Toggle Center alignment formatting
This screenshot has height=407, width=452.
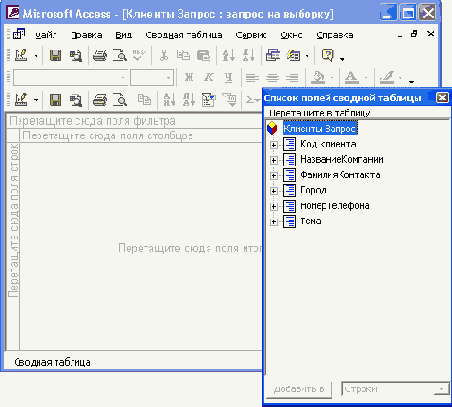[x=272, y=78]
